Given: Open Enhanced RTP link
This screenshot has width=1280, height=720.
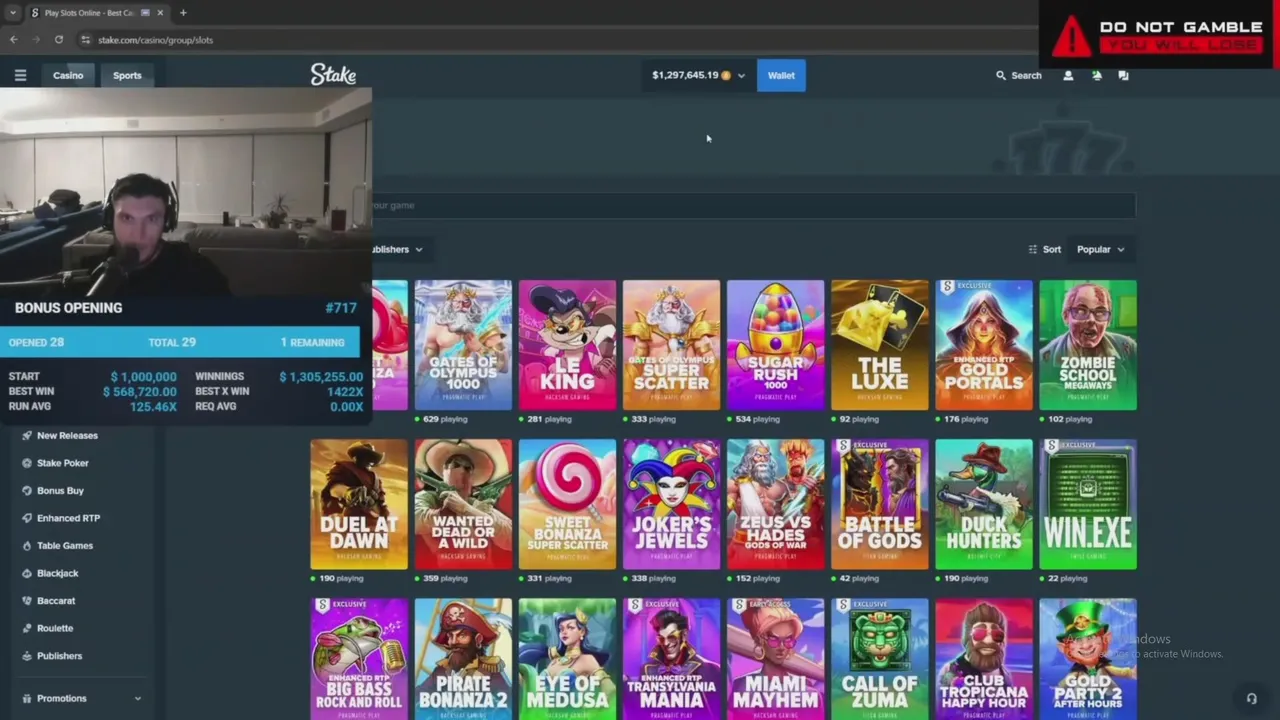Looking at the screenshot, I should pyautogui.click(x=68, y=518).
